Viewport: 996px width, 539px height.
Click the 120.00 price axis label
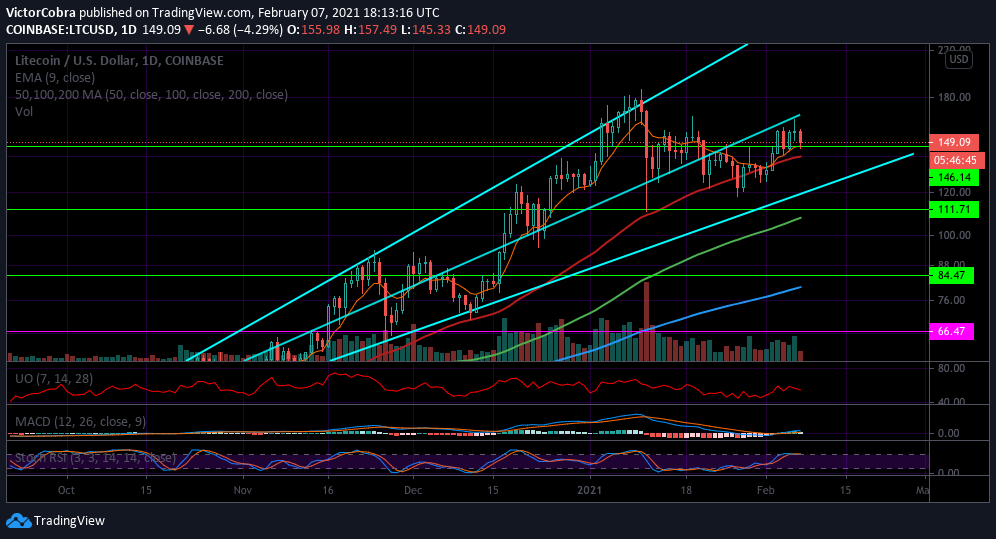tap(955, 192)
